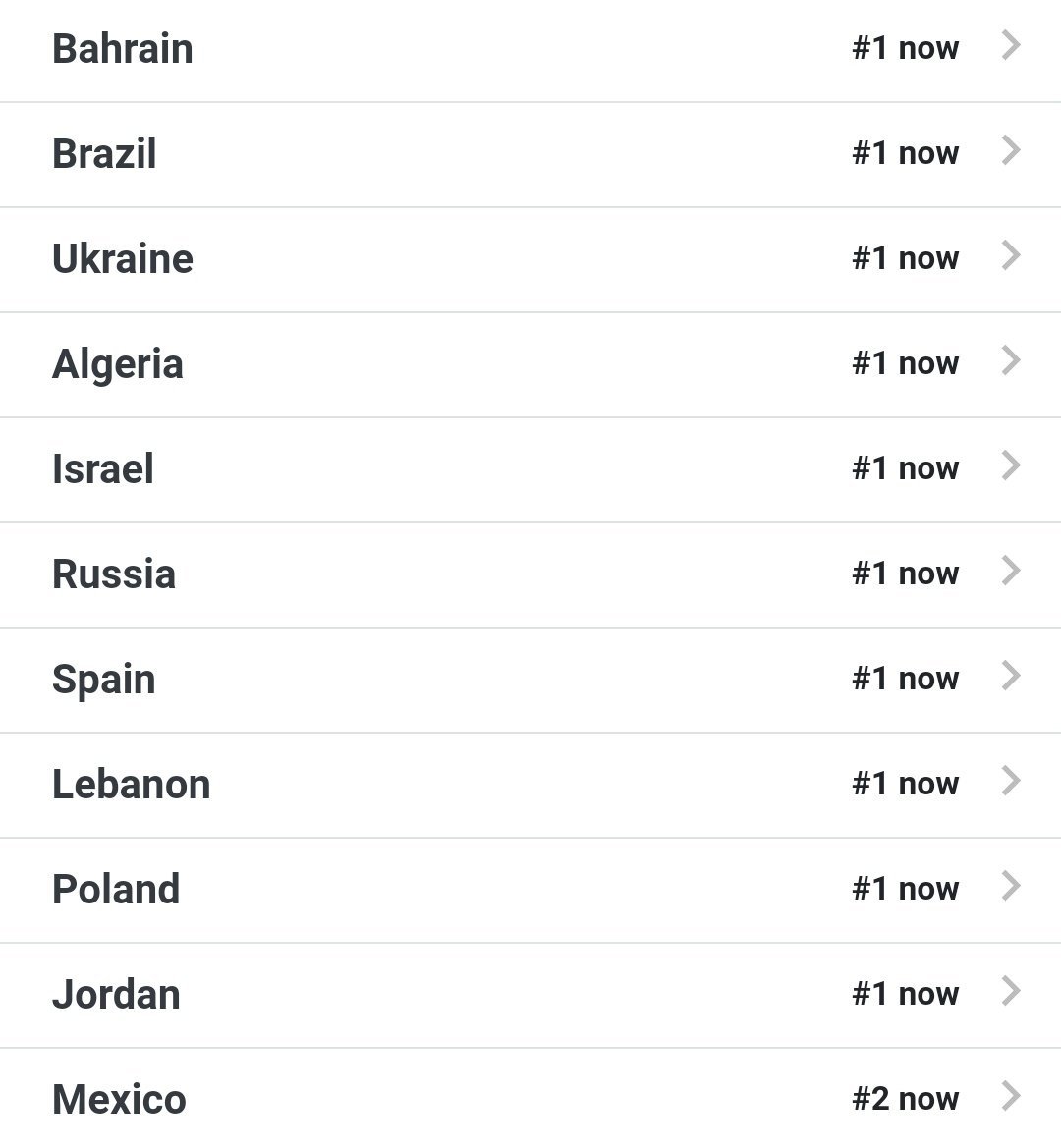Viewport: 1061px width, 1148px height.
Task: Tap the Jordan row arrow icon
Action: [1011, 991]
